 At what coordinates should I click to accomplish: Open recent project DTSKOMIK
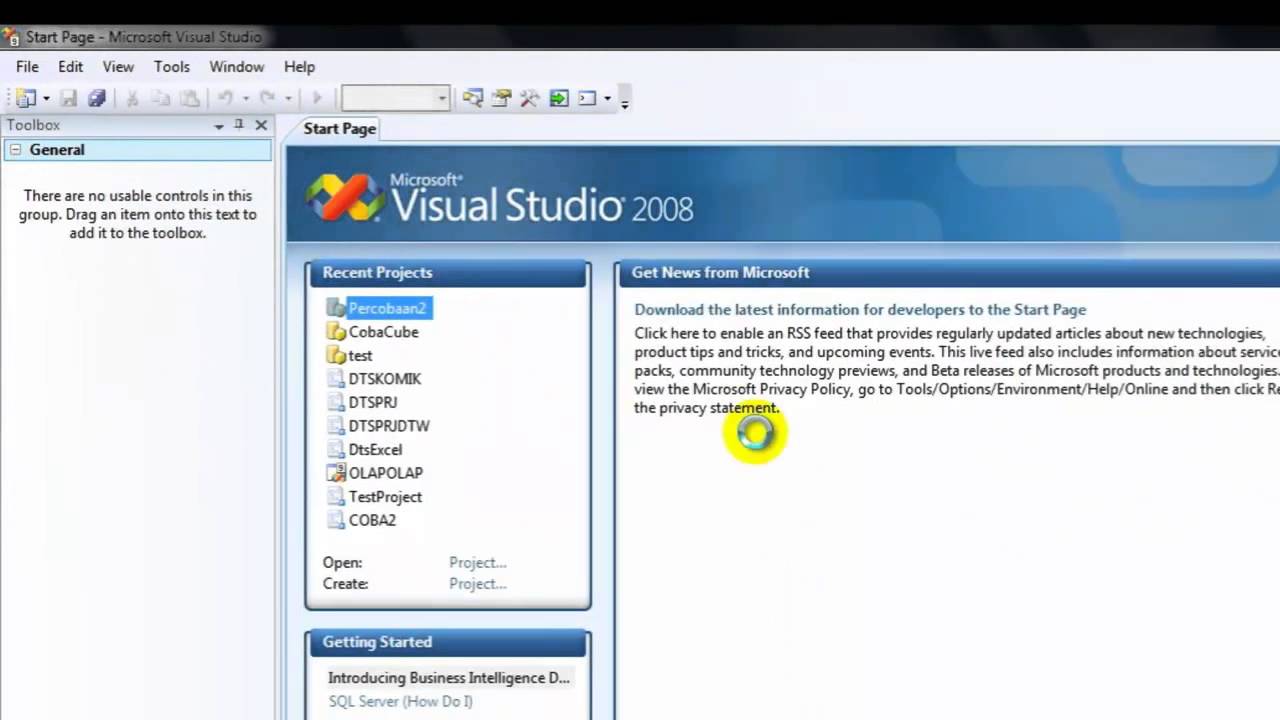click(385, 379)
